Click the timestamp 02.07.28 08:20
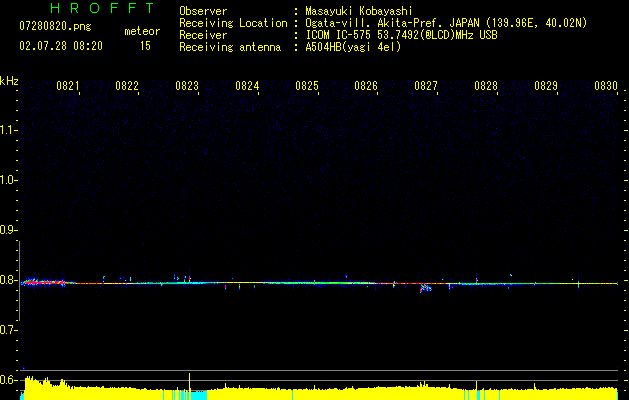This screenshot has height=400, width=629. [x=61, y=46]
